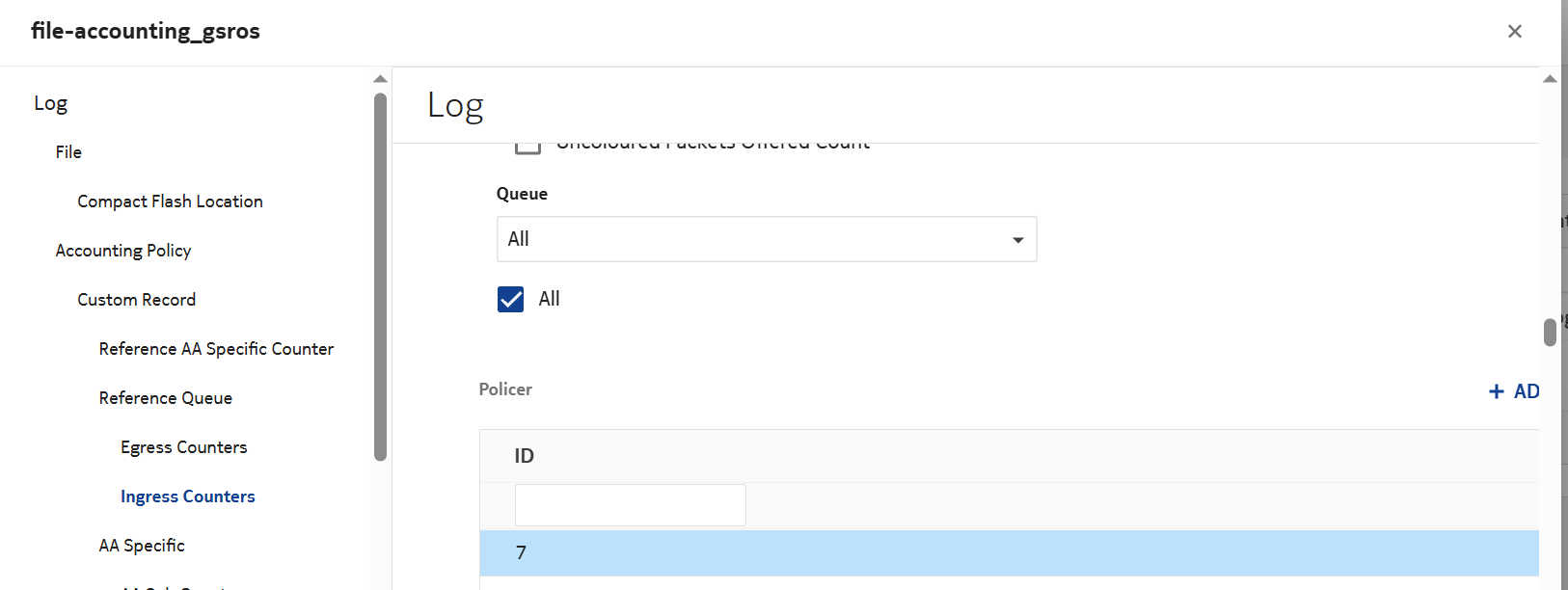Image resolution: width=1568 pixels, height=590 pixels.
Task: Click the Queue dropdown arrow
Action: [1017, 240]
